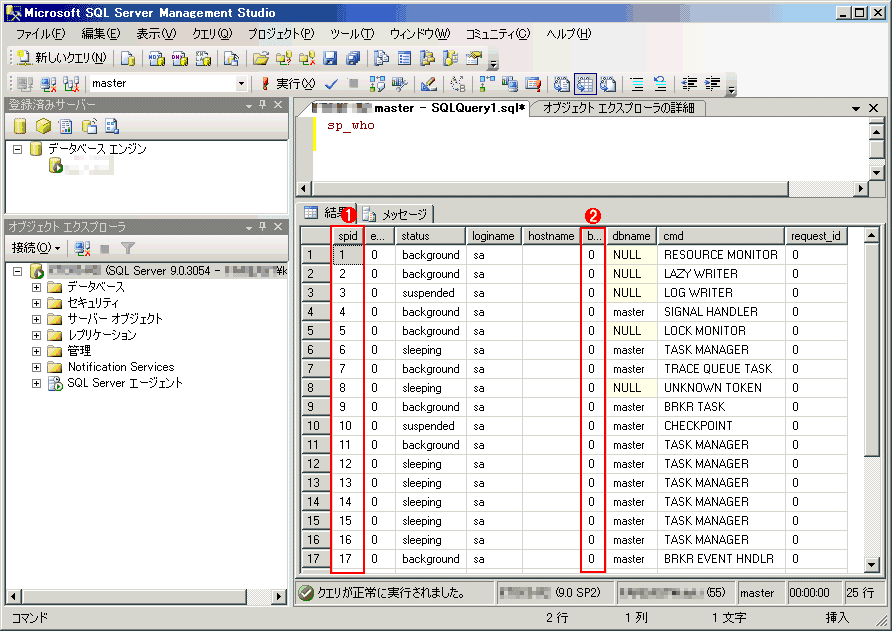
Task: Collapse the データベース エンジン node
Action: [x=18, y=149]
